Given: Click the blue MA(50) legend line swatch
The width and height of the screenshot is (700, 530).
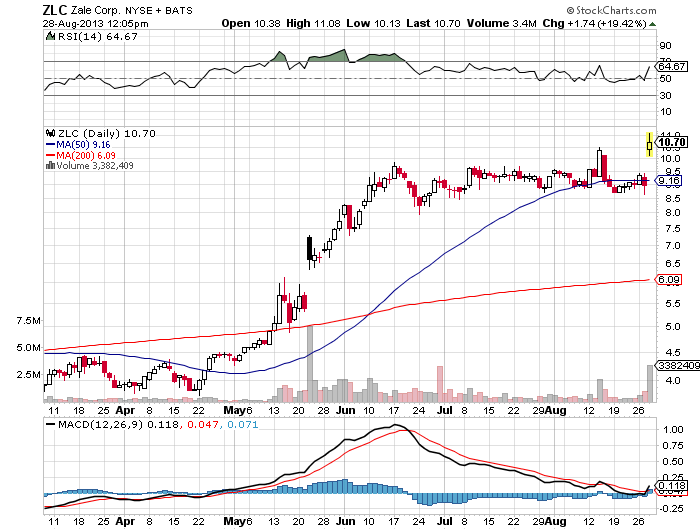Looking at the screenshot, I should click(50, 145).
